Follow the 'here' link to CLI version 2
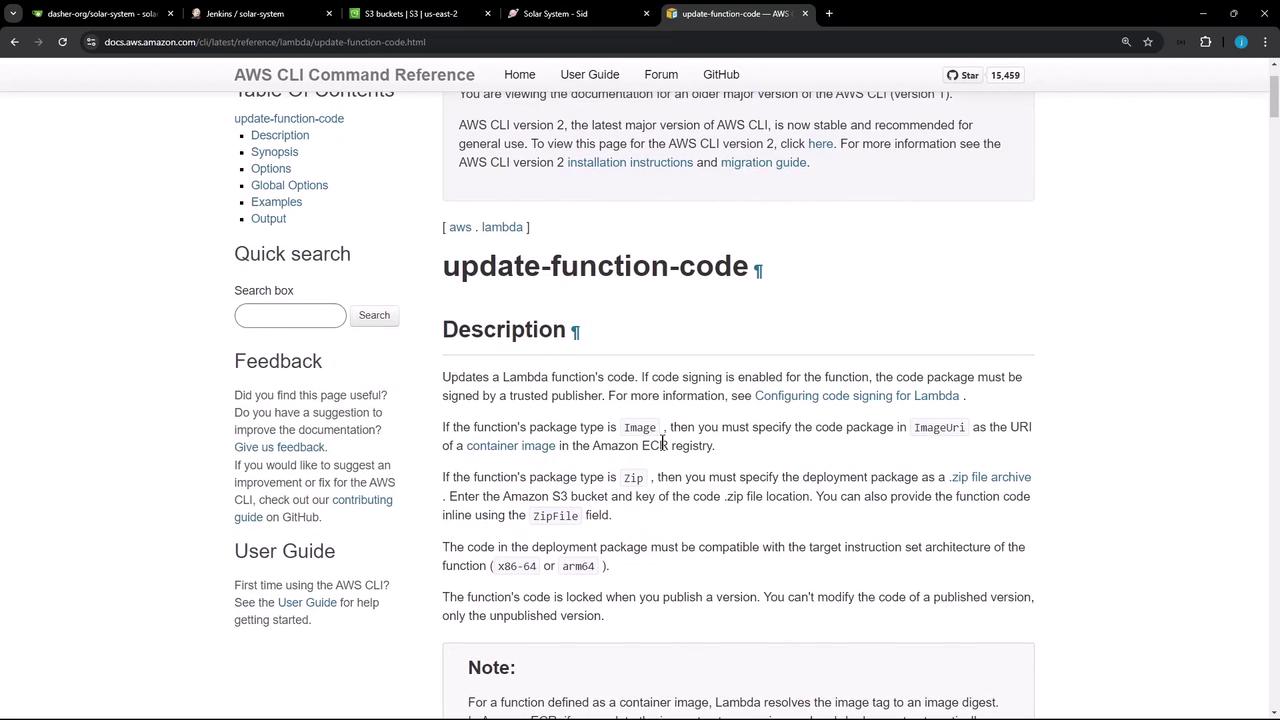 tap(820, 144)
